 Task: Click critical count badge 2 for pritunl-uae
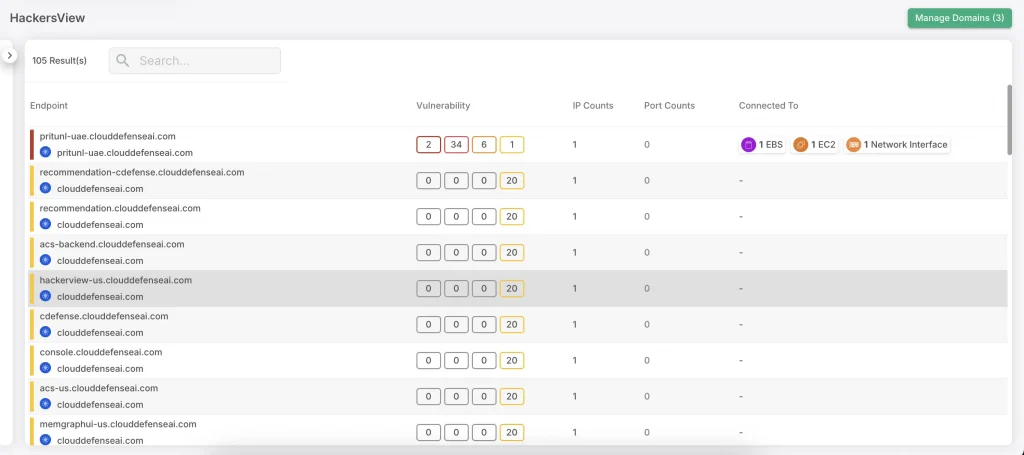tap(428, 145)
